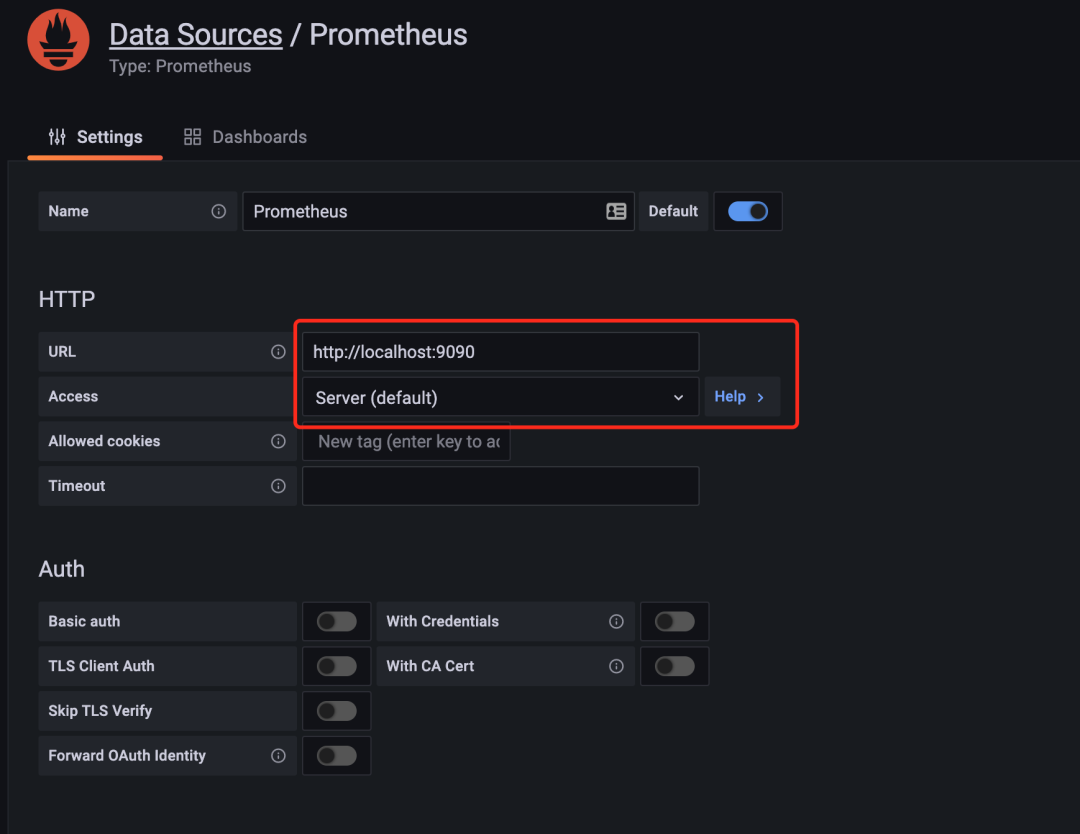Screen dimensions: 1080x834
Task: Click the Allowed cookies info icon
Action: (x=278, y=441)
